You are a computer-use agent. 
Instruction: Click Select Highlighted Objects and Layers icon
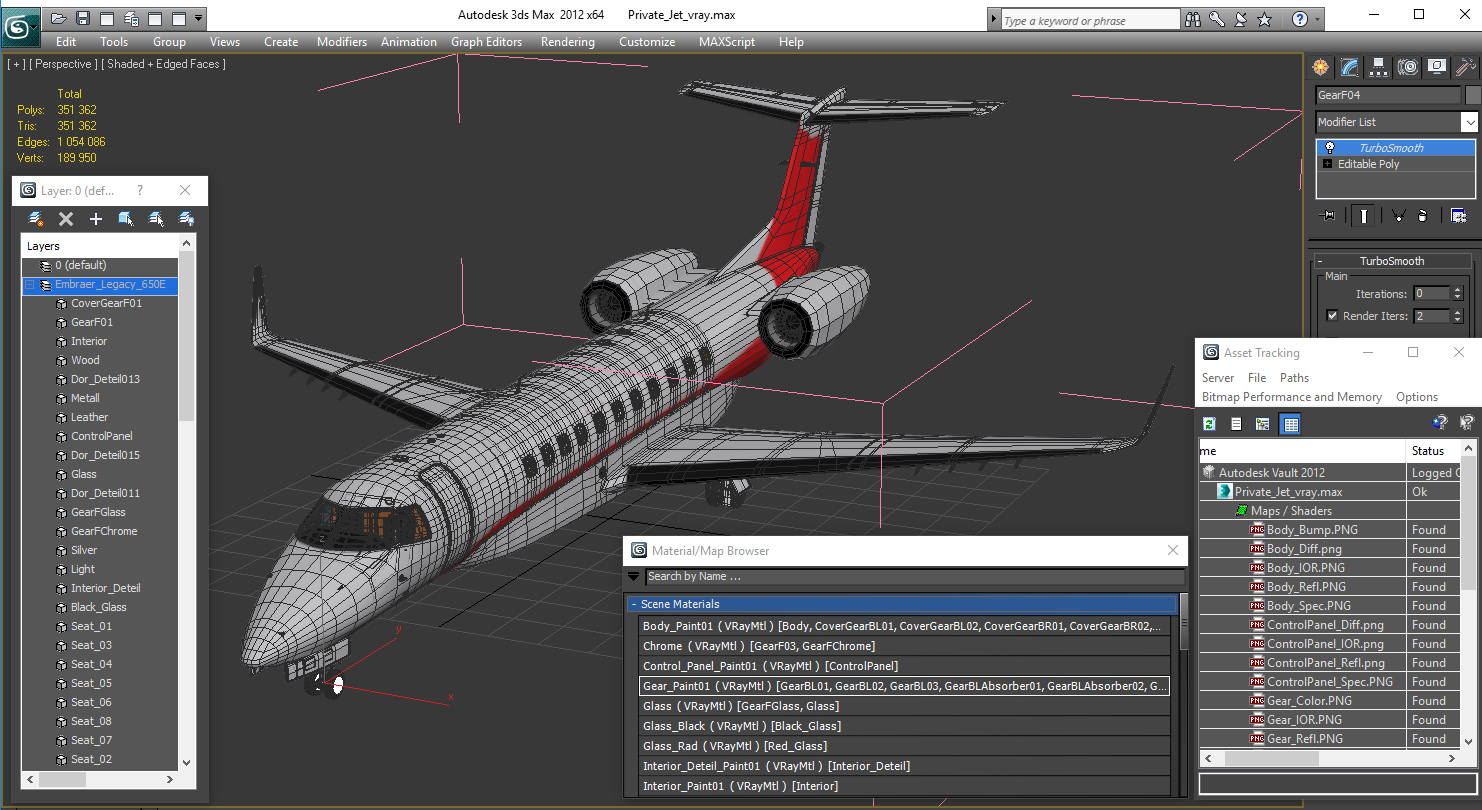pos(126,219)
